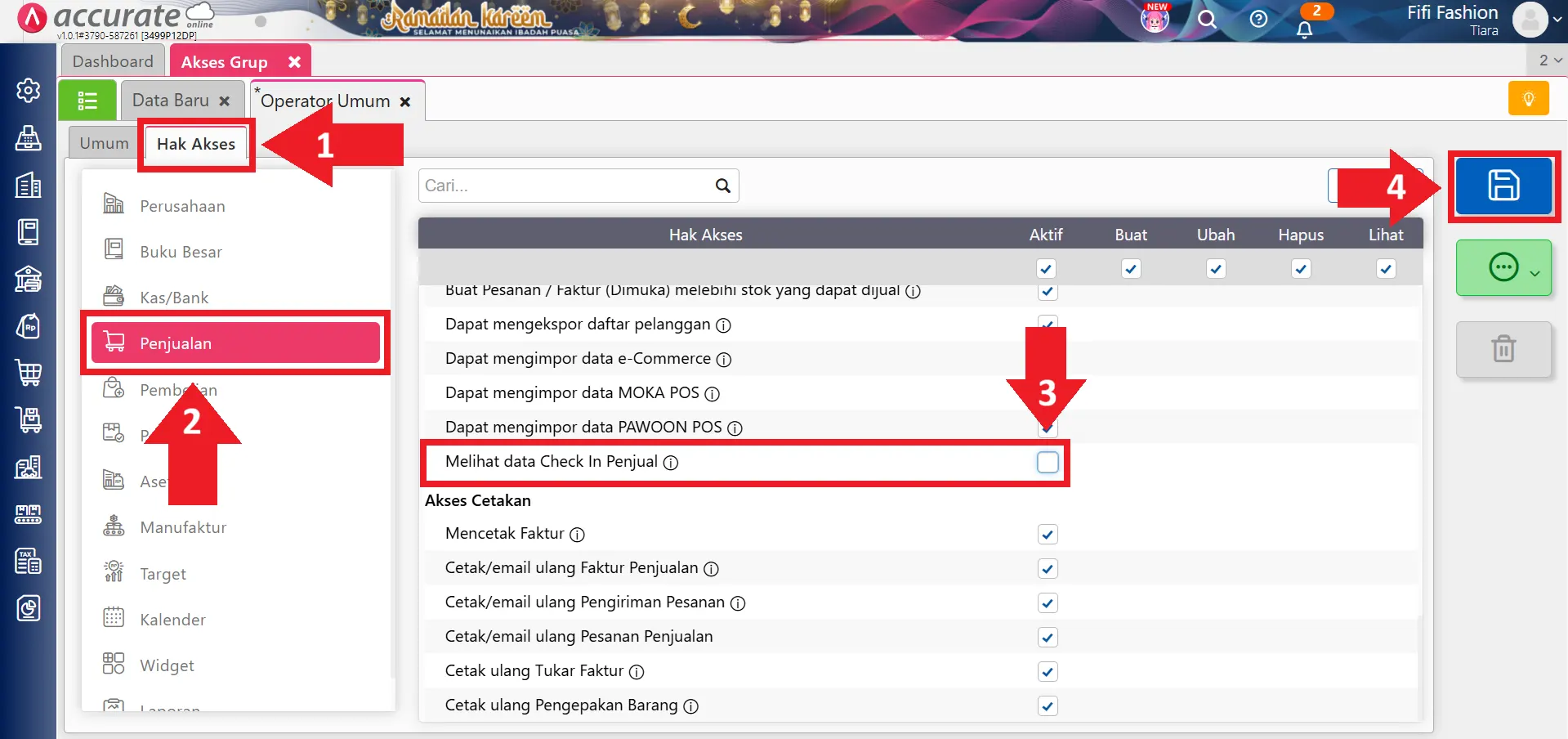This screenshot has height=739, width=1568.
Task: Click the trash delete button
Action: pyautogui.click(x=1503, y=349)
